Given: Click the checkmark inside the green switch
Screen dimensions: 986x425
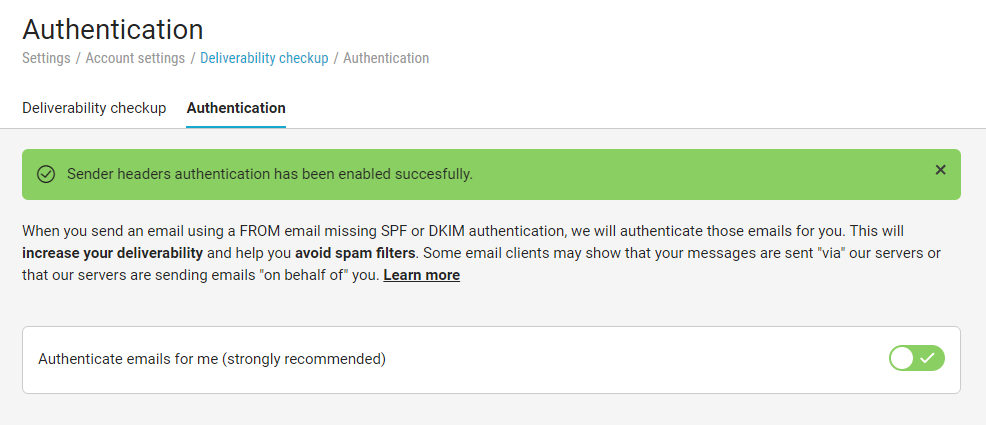Looking at the screenshot, I should (929, 358).
